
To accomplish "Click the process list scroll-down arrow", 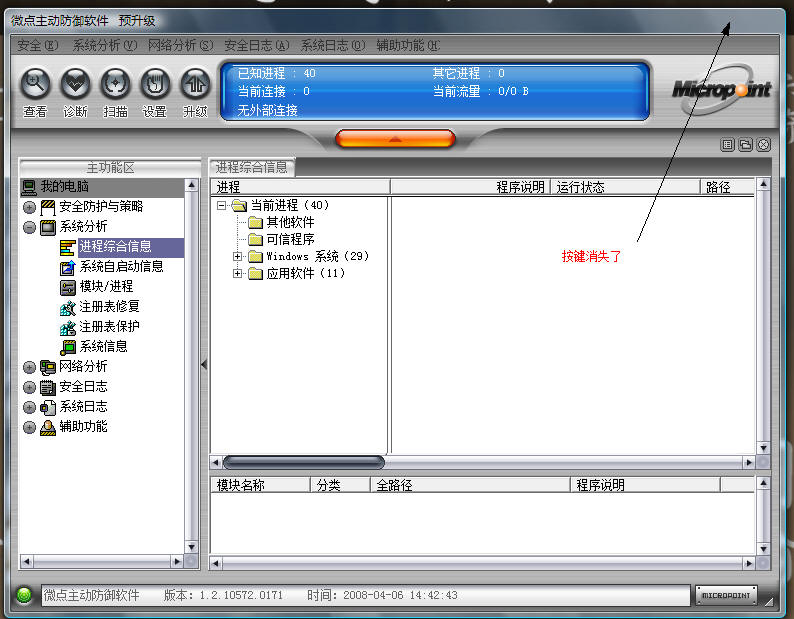I will click(x=763, y=448).
